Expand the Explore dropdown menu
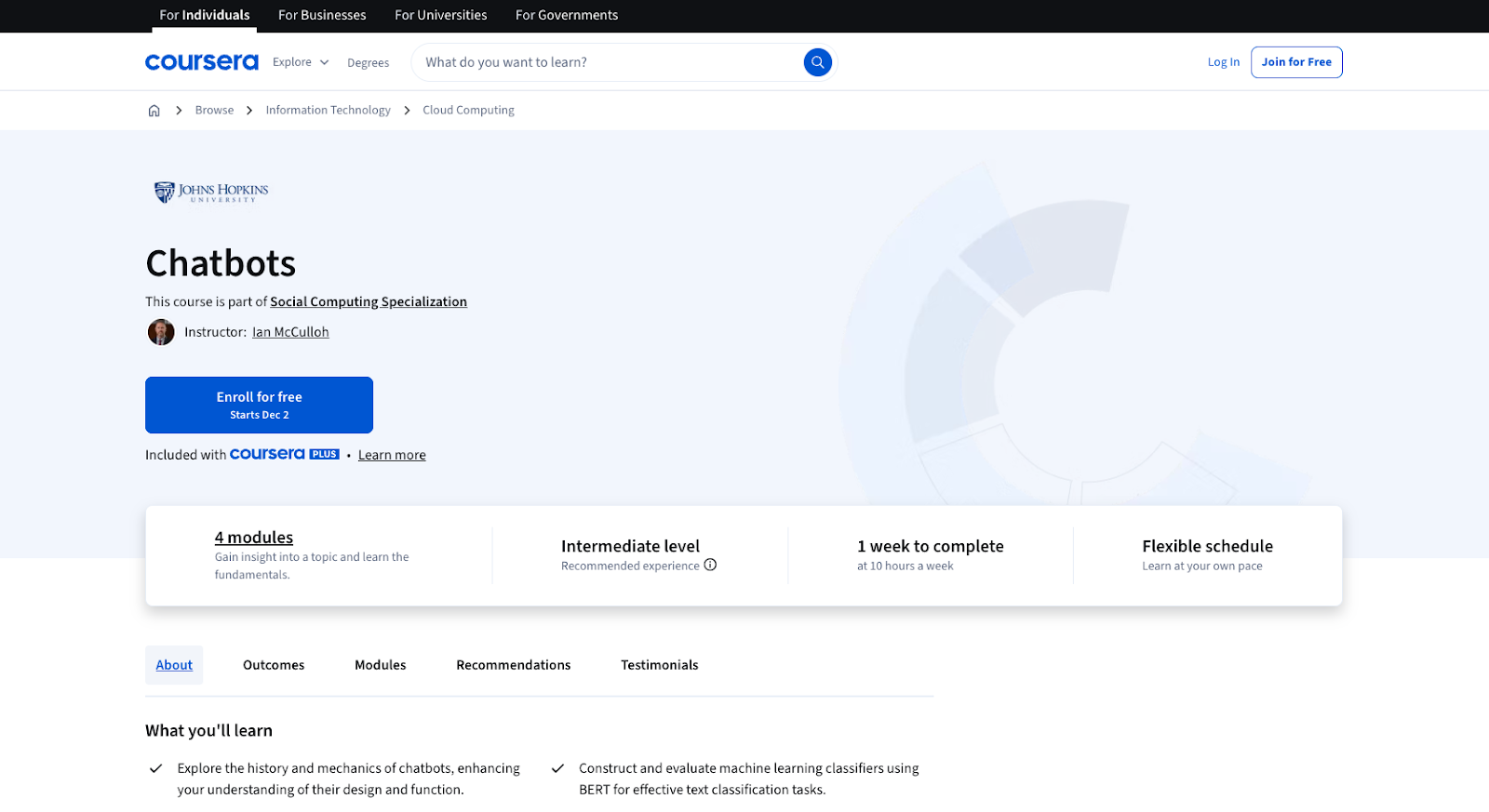The width and height of the screenshot is (1489, 812). tap(301, 62)
